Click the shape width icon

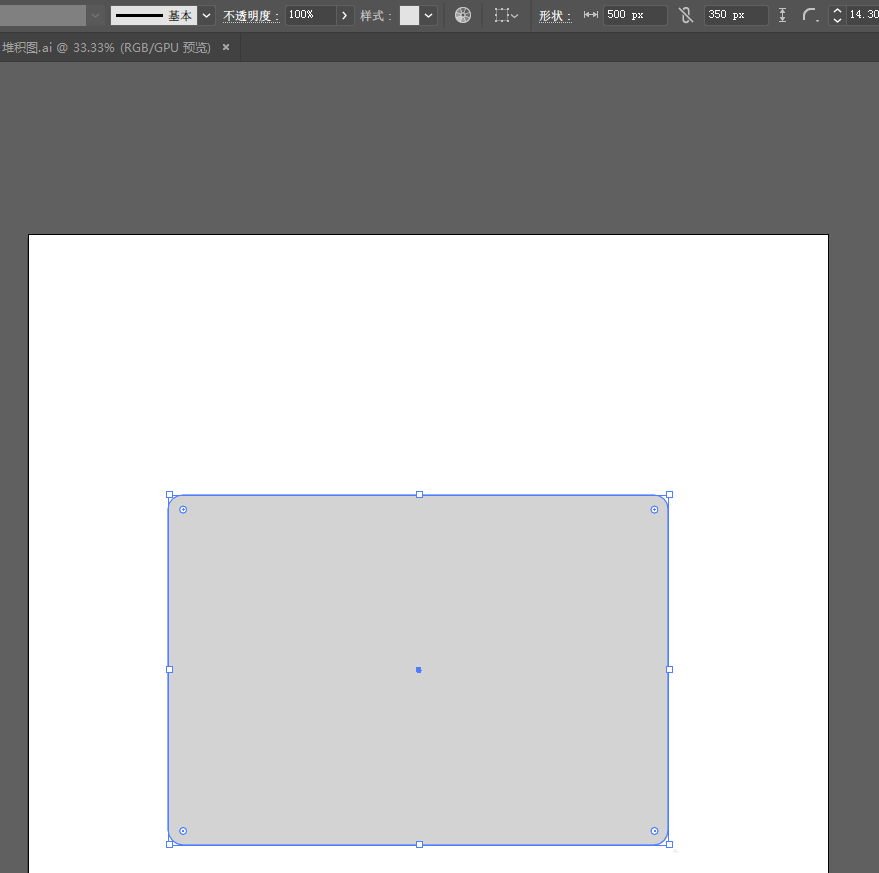coord(590,15)
